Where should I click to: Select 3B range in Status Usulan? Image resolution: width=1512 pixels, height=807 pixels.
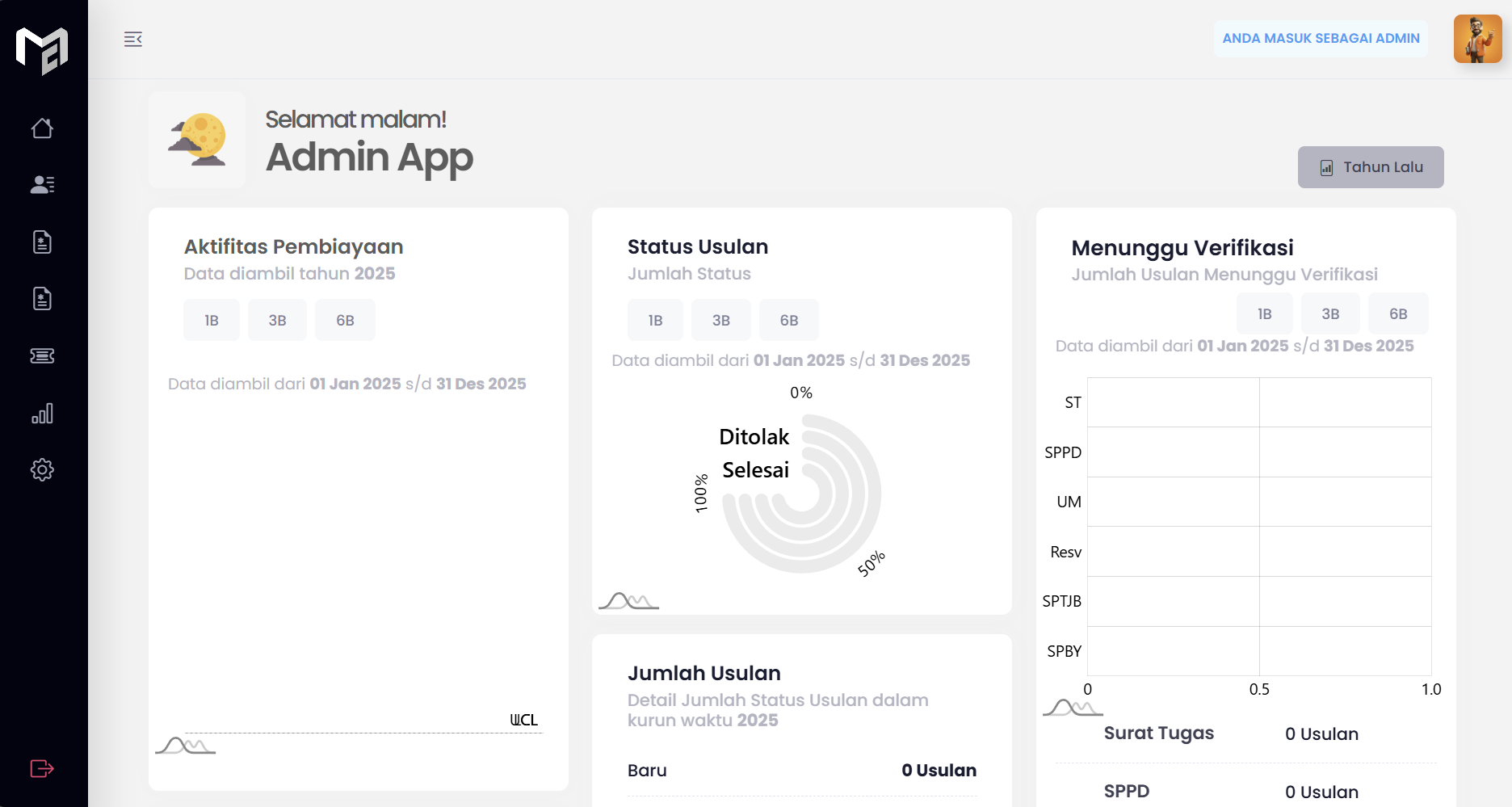pos(721,320)
